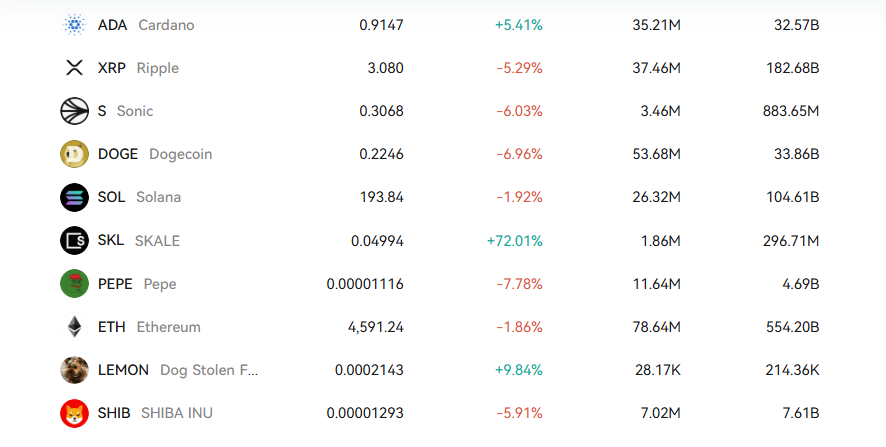Click the SHIBA INU coin icon
This screenshot has width=886, height=447.
pyautogui.click(x=75, y=413)
